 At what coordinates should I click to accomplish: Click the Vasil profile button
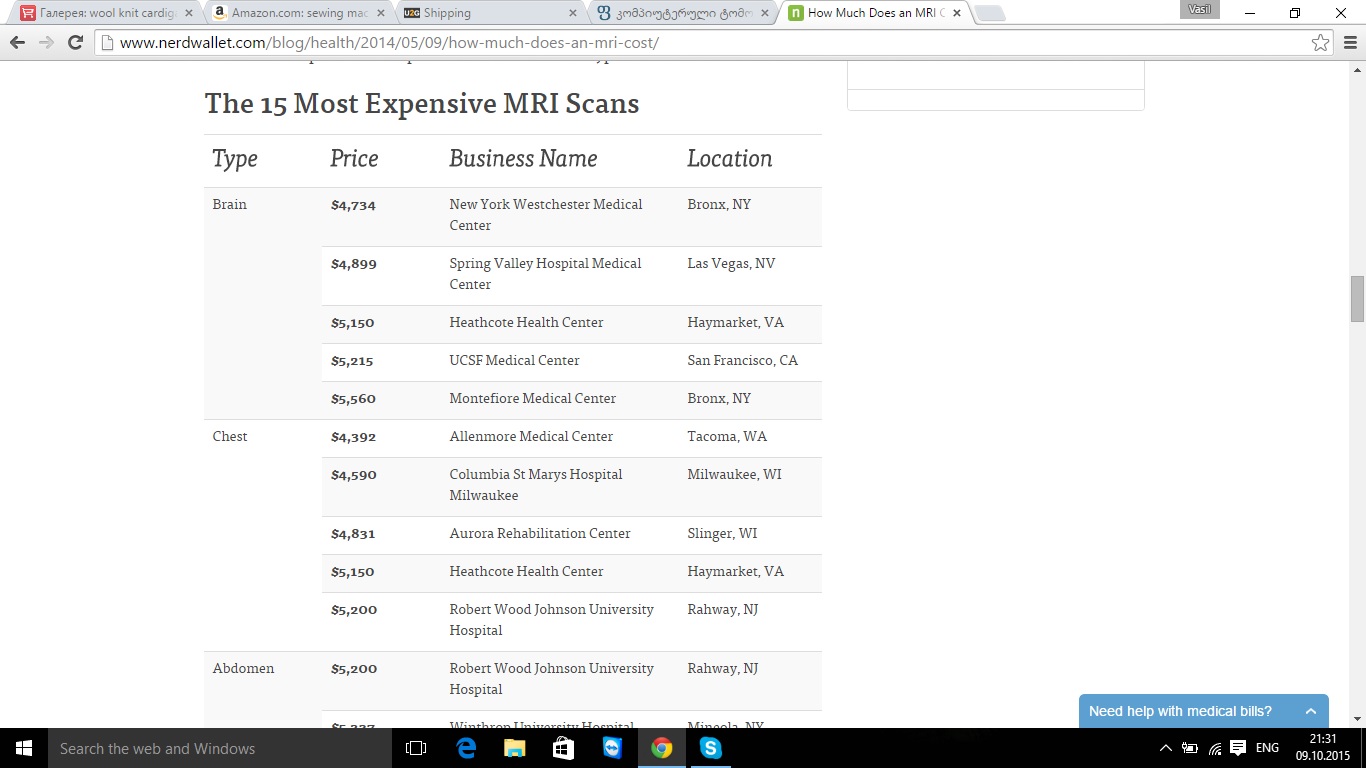click(x=1199, y=10)
